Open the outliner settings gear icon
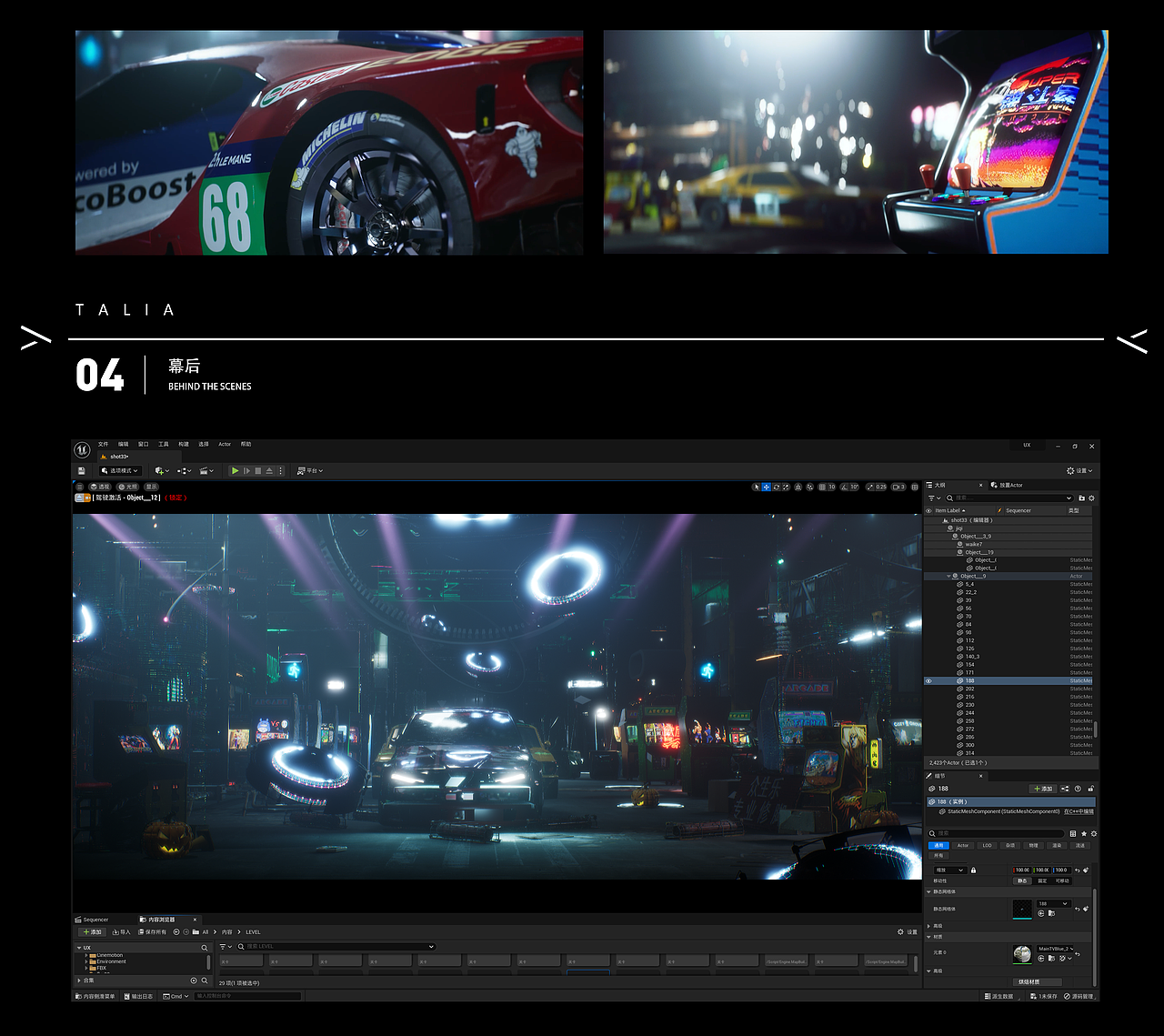 (x=1091, y=498)
